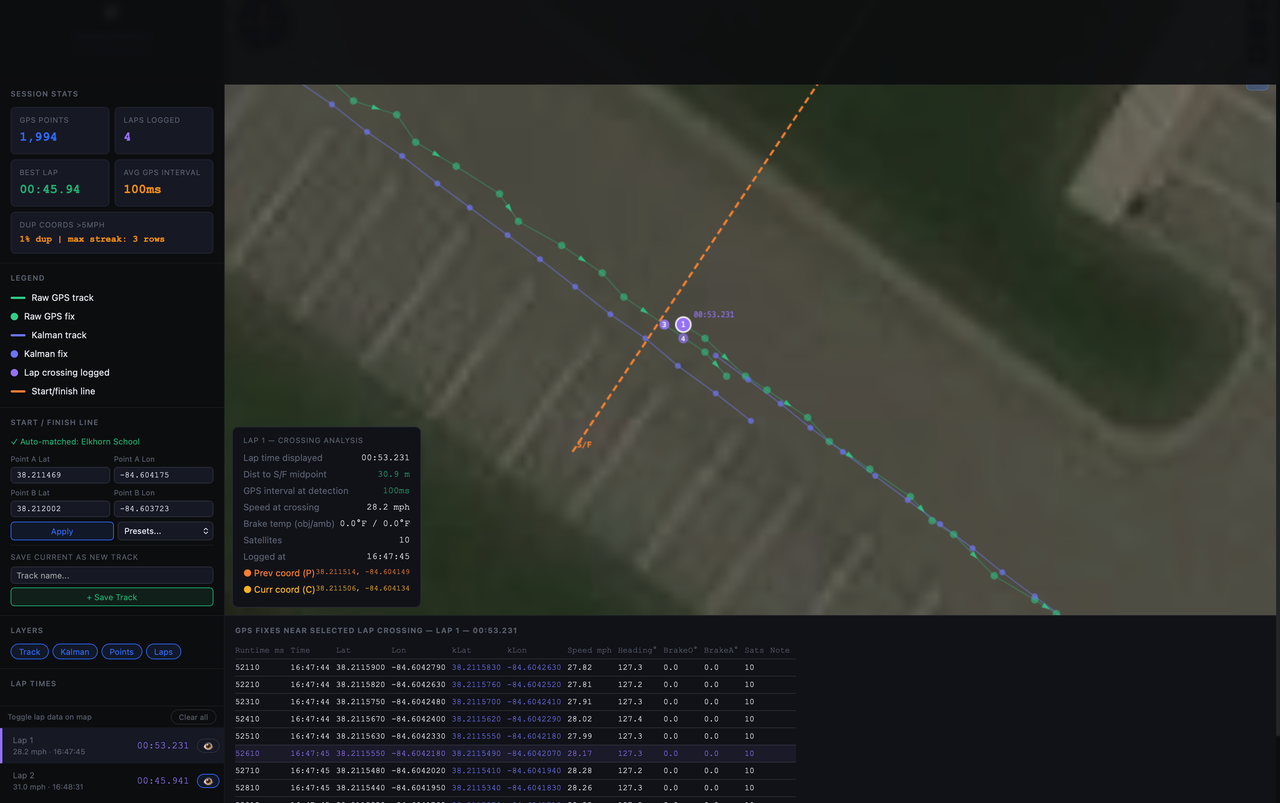The height and width of the screenshot is (803, 1280).
Task: Click the 'Note' column header
Action: pos(780,650)
